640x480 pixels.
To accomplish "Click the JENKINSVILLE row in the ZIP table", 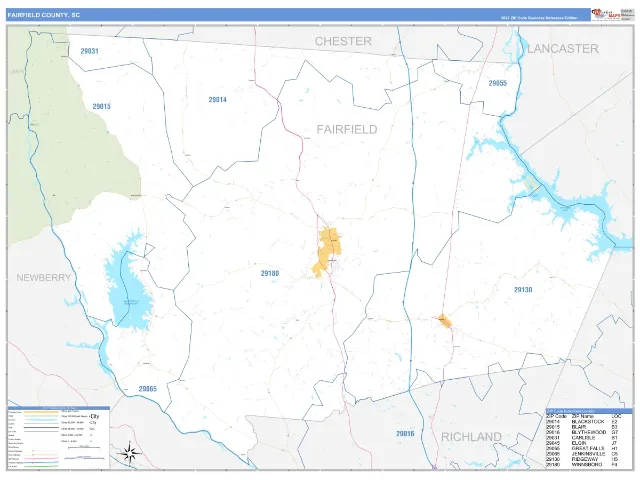I will (x=582, y=453).
